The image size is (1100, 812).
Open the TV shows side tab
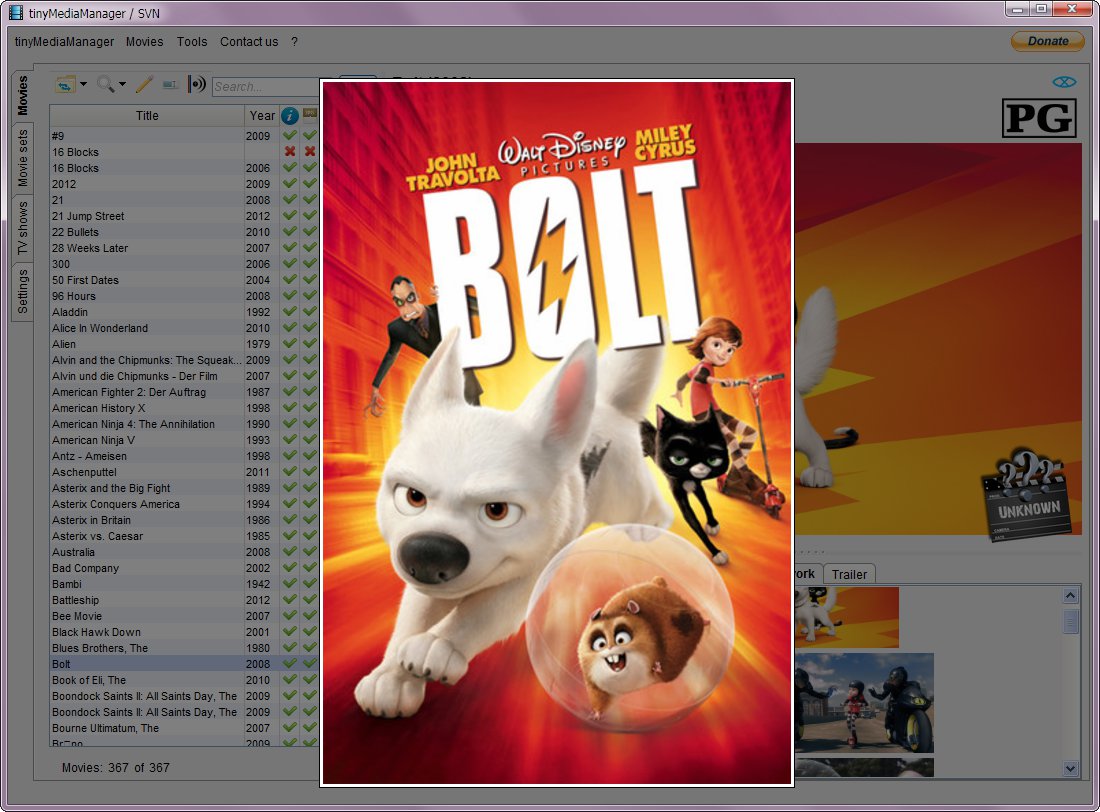click(23, 228)
